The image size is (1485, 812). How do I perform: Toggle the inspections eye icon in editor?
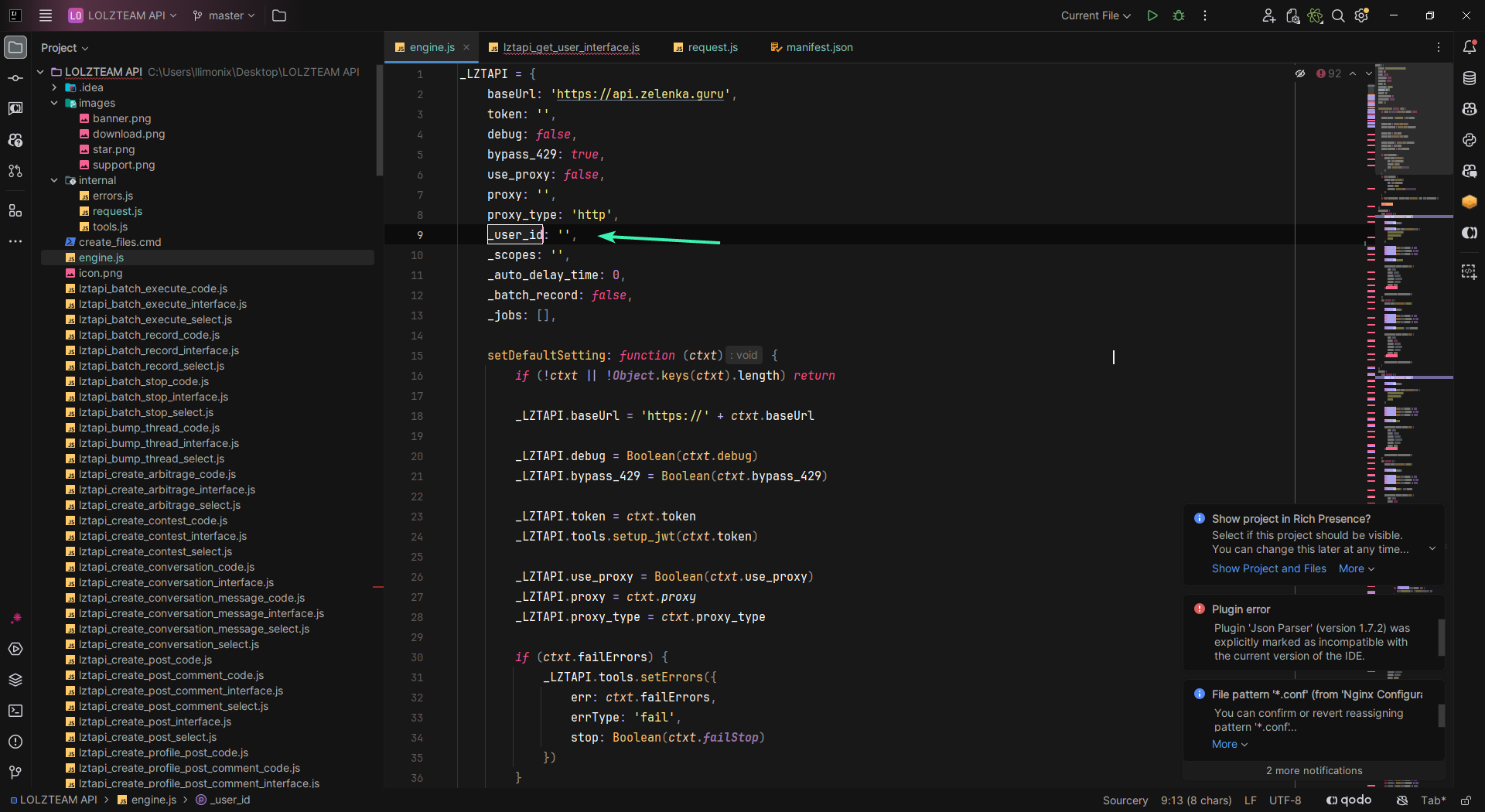pyautogui.click(x=1300, y=73)
